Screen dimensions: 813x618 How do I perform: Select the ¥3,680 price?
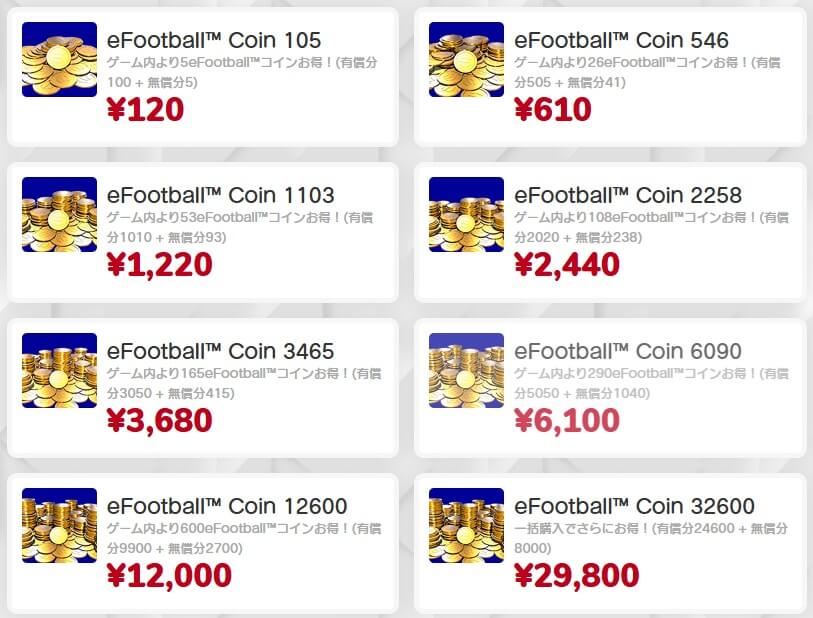coord(159,420)
